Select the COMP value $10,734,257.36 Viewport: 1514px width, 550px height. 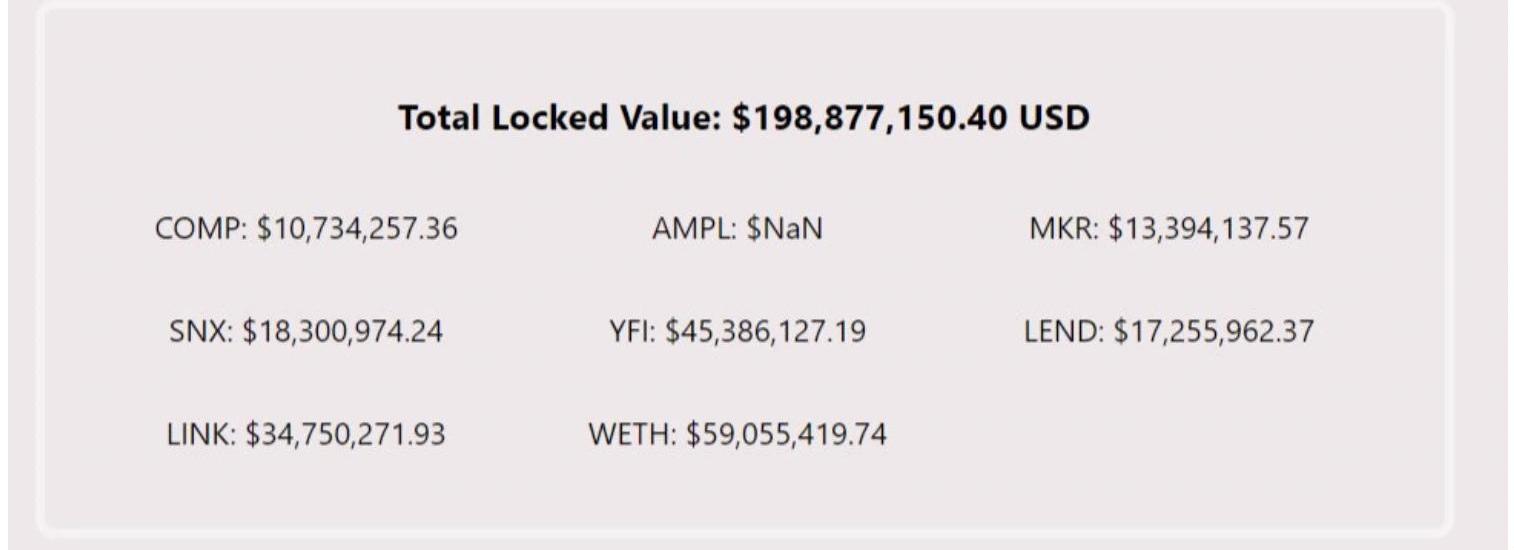pyautogui.click(x=357, y=230)
